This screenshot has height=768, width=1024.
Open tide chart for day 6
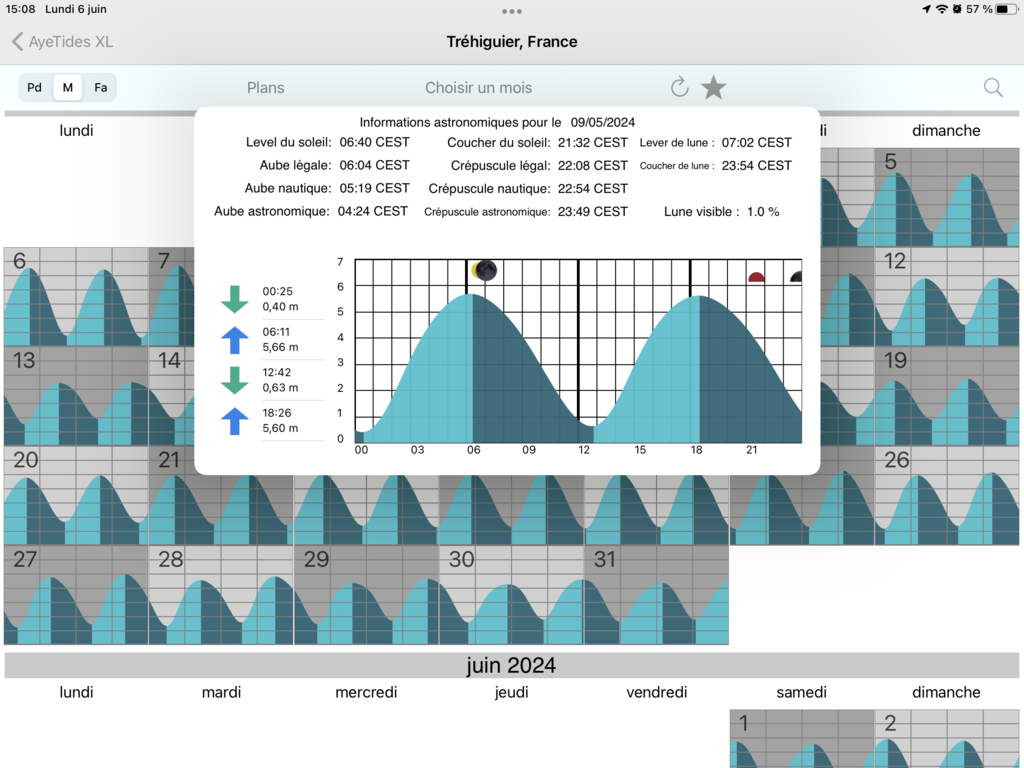pos(76,296)
